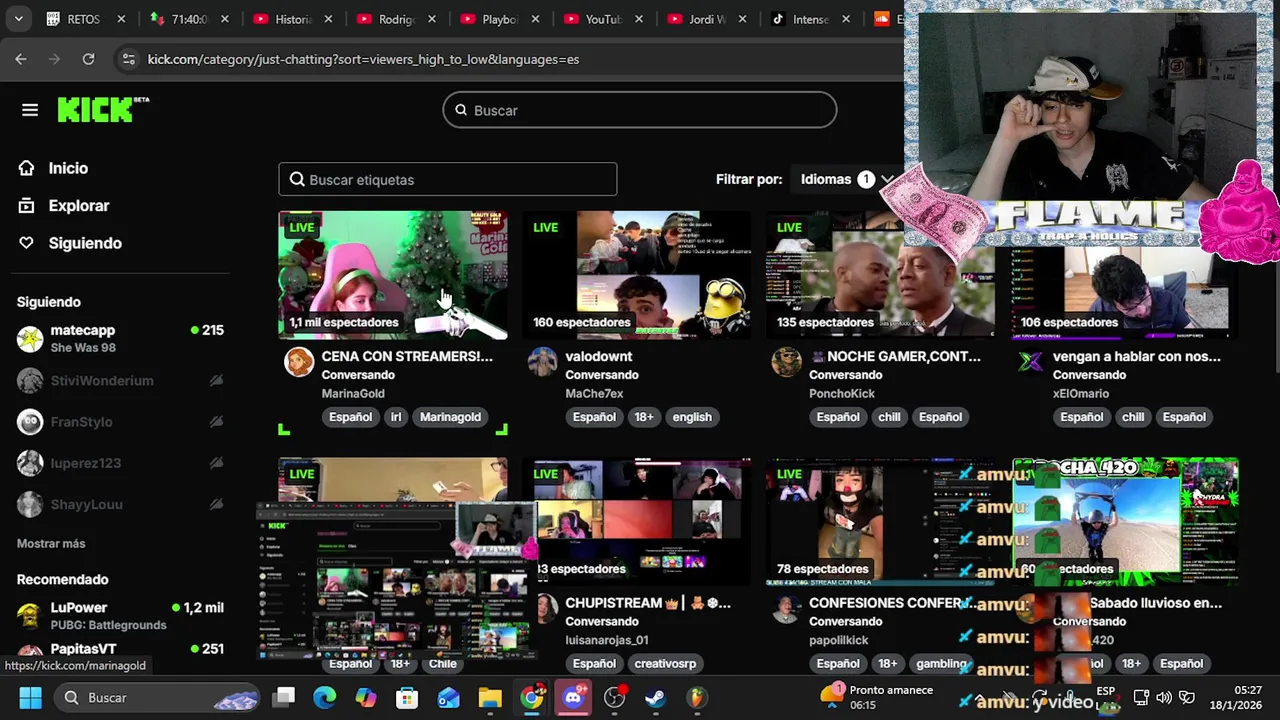Viewport: 1280px width, 720px height.
Task: Open FL Studio from taskbar
Action: tap(697, 697)
